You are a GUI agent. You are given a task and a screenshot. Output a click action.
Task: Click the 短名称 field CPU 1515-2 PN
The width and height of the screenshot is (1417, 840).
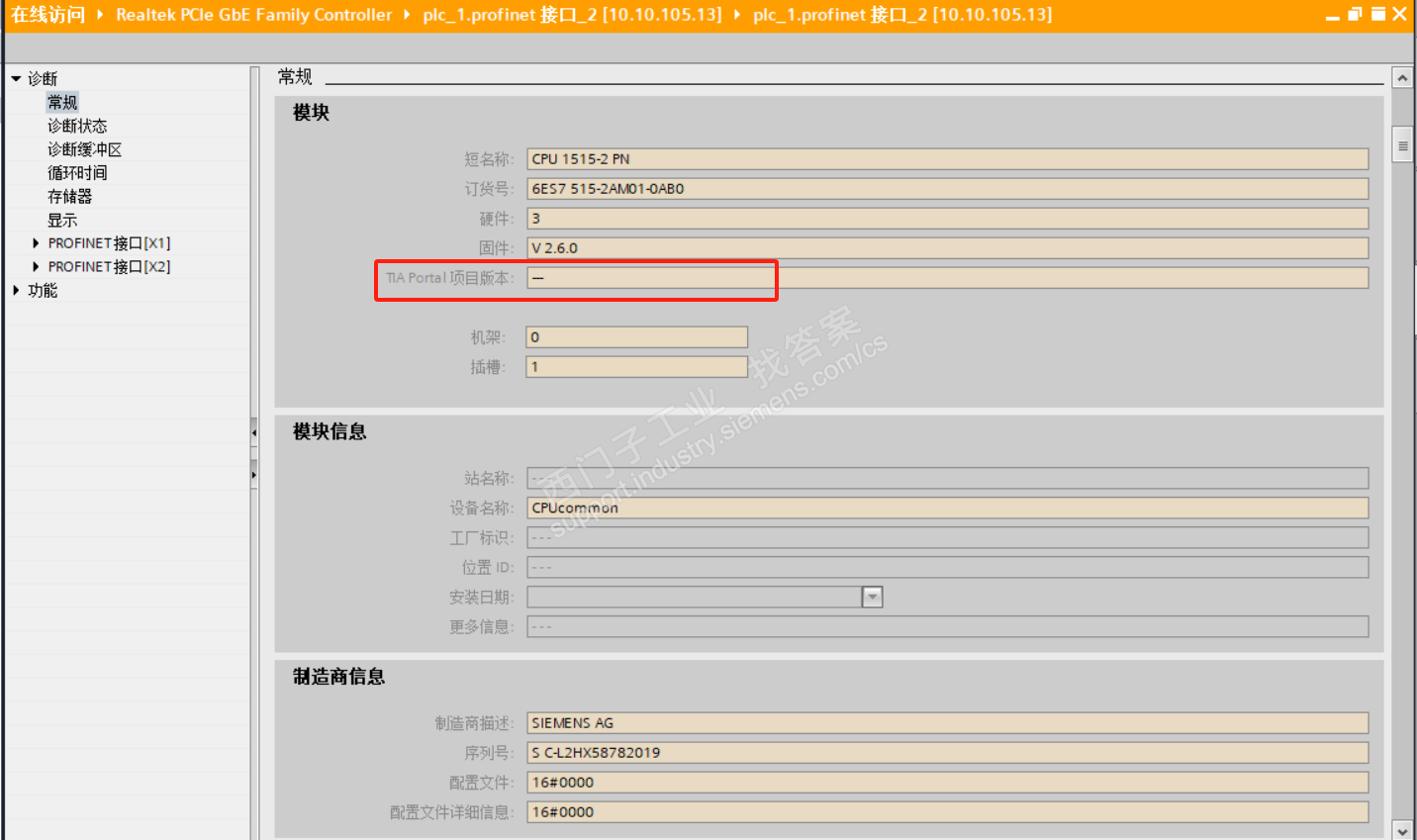948,159
